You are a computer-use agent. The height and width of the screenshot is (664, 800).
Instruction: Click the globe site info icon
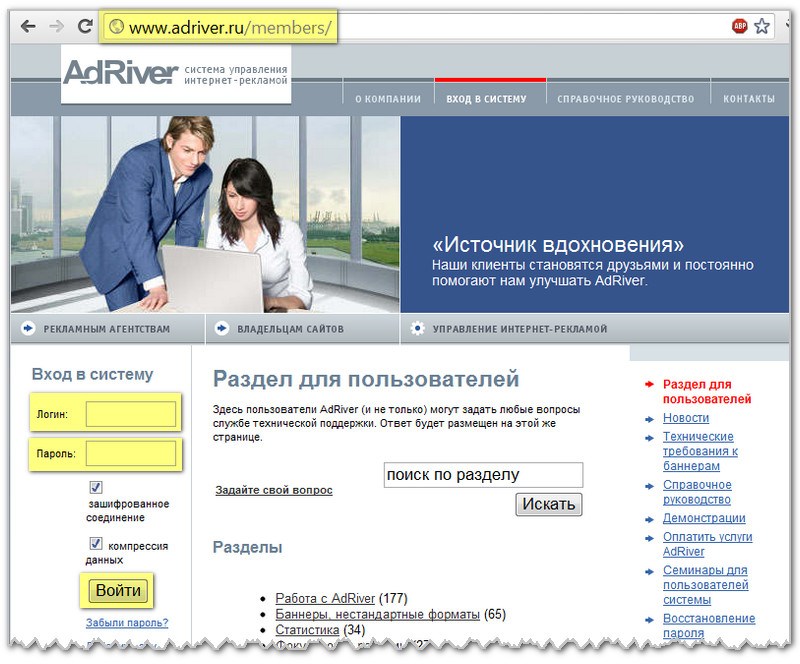point(117,26)
